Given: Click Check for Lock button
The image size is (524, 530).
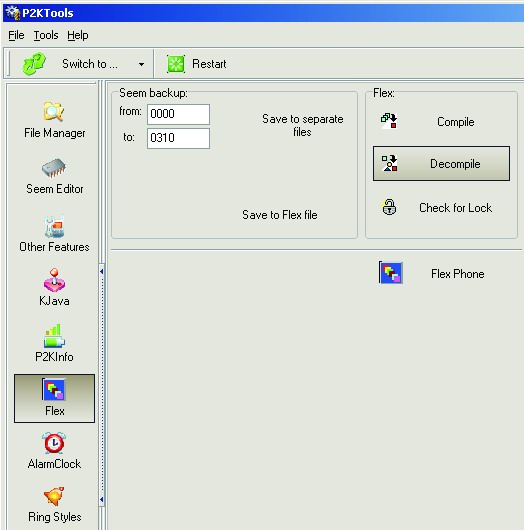Looking at the screenshot, I should 441,208.
